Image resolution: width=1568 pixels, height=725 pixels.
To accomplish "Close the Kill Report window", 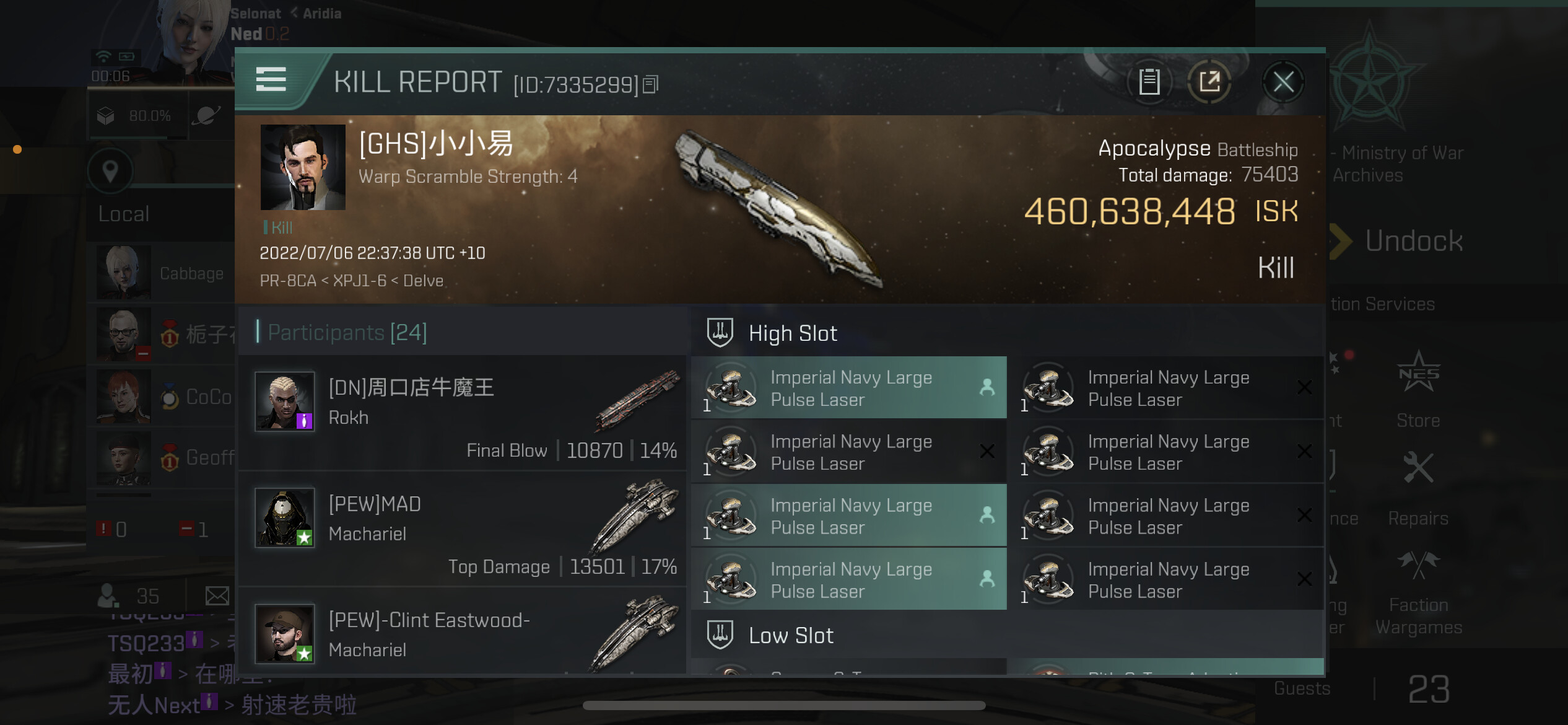I will tap(1283, 82).
